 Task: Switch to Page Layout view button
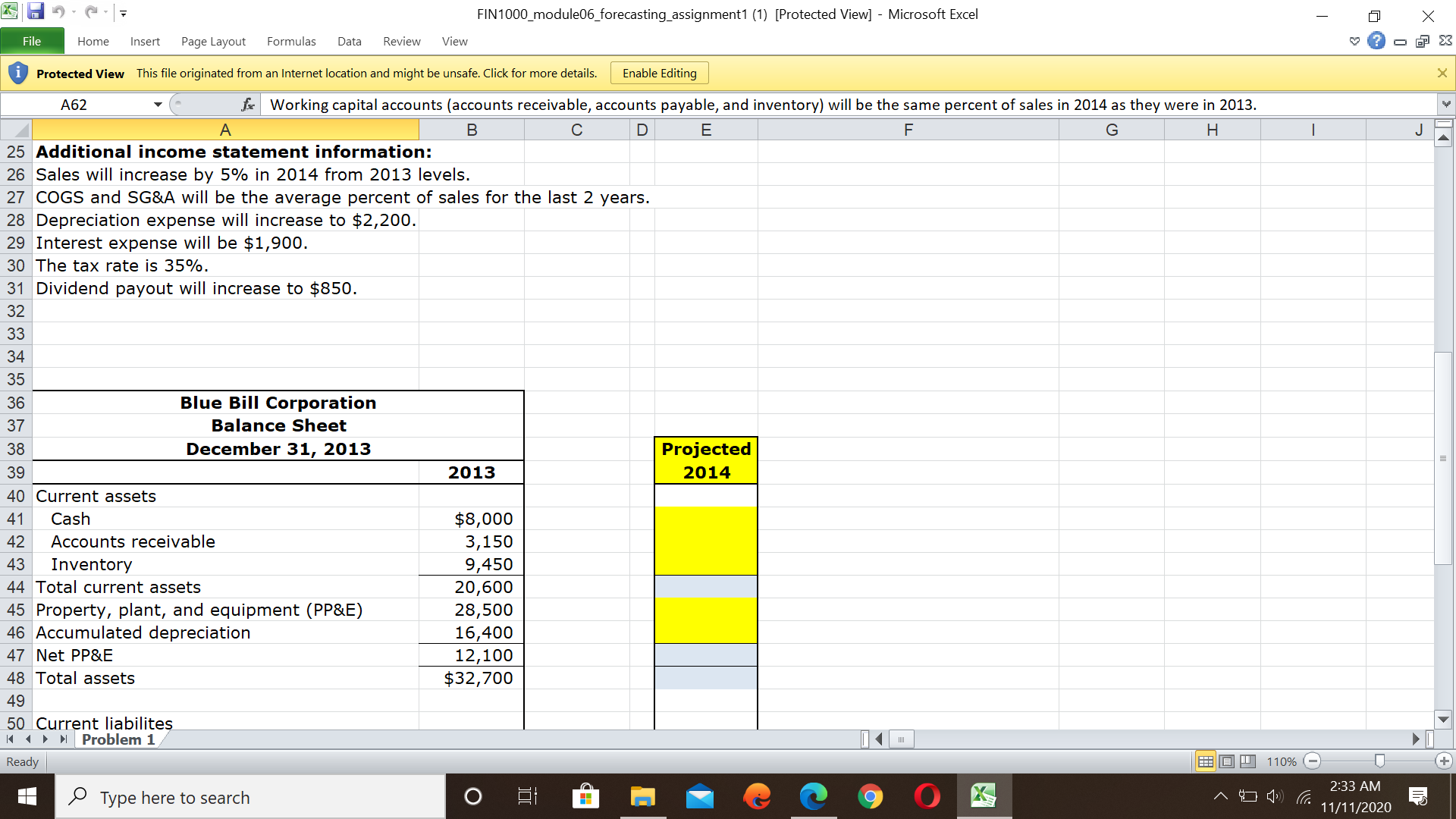(1226, 761)
